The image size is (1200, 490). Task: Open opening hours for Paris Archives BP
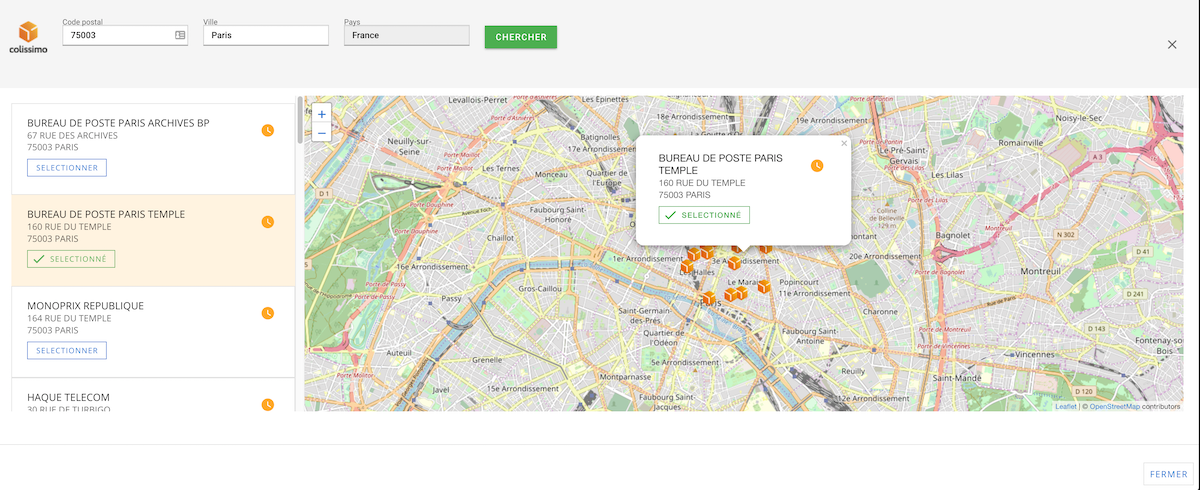[x=267, y=130]
